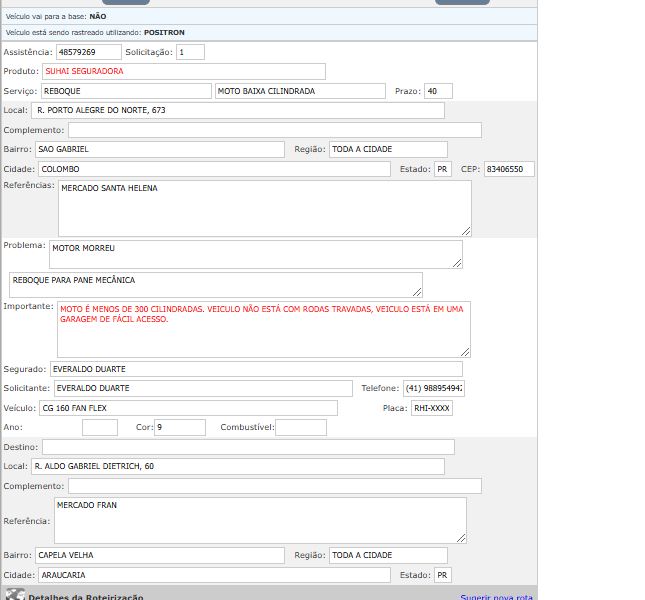The height and width of the screenshot is (600, 645).
Task: Click the Importante textarea with red text
Action: [264, 329]
